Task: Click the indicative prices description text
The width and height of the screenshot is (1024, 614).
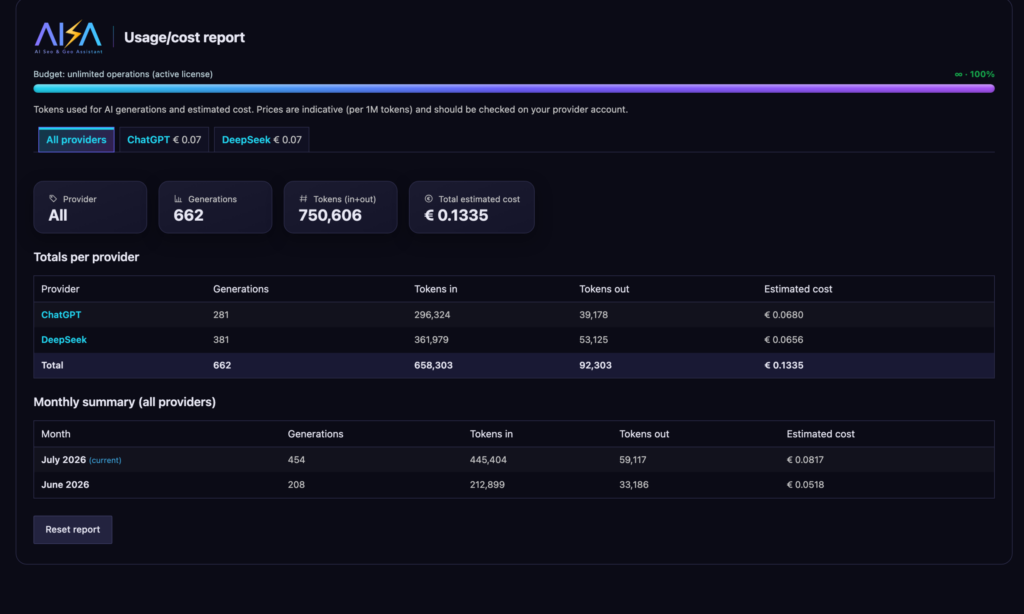Action: [x=330, y=110]
